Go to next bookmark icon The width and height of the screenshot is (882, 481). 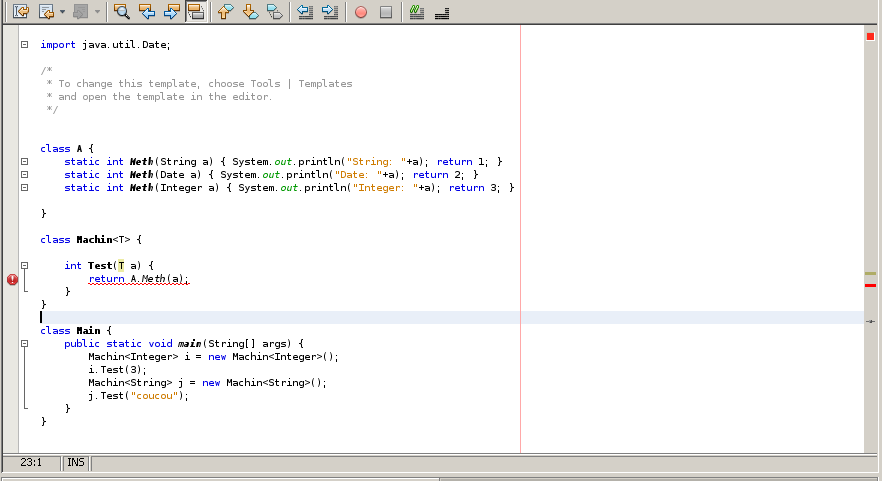250,12
